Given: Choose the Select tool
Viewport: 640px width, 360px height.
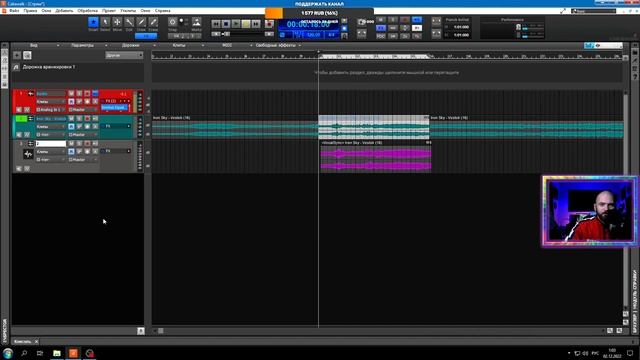Looking at the screenshot, I should click(x=105, y=22).
